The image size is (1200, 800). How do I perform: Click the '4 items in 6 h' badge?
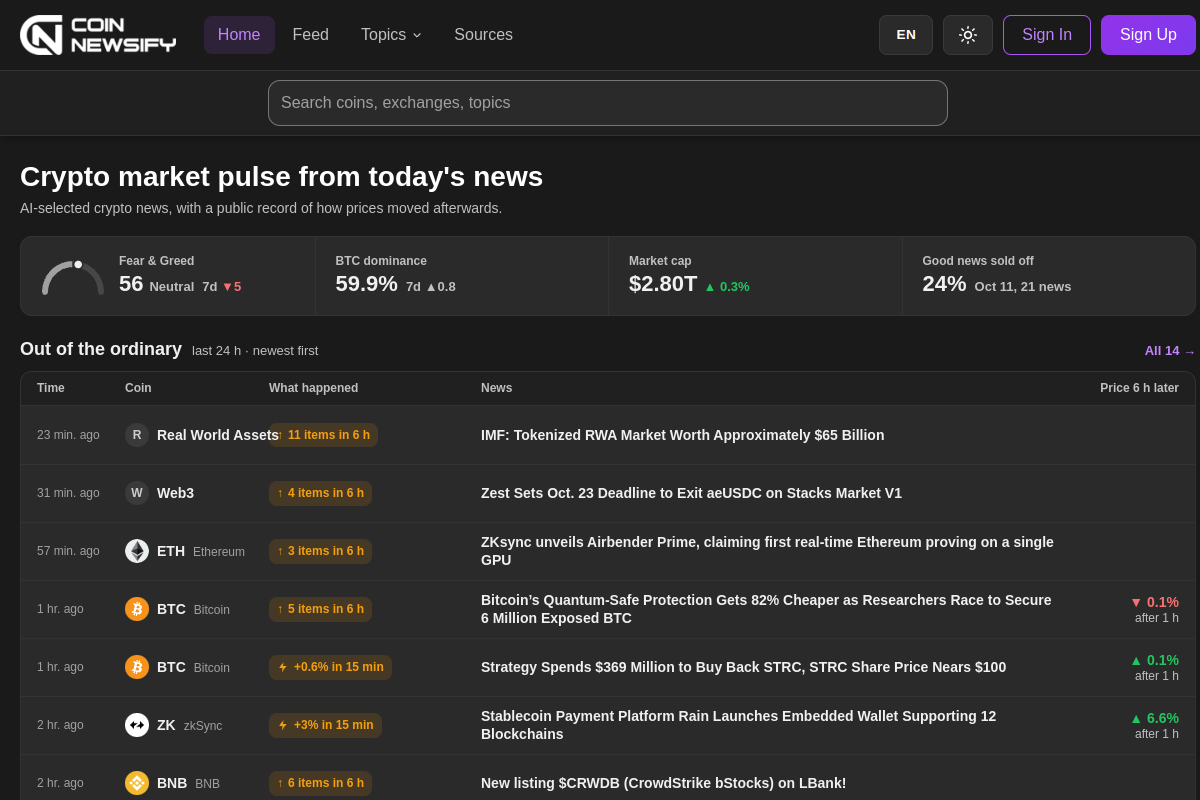(320, 493)
